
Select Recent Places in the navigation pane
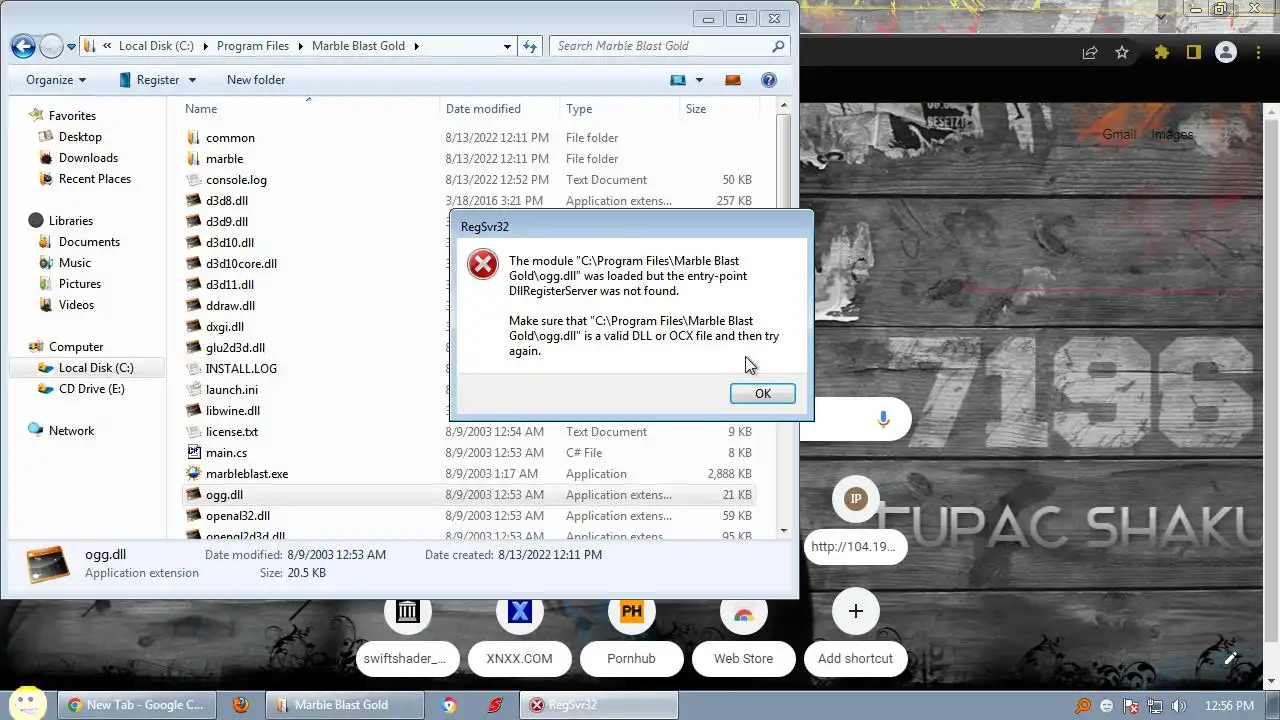pos(95,179)
